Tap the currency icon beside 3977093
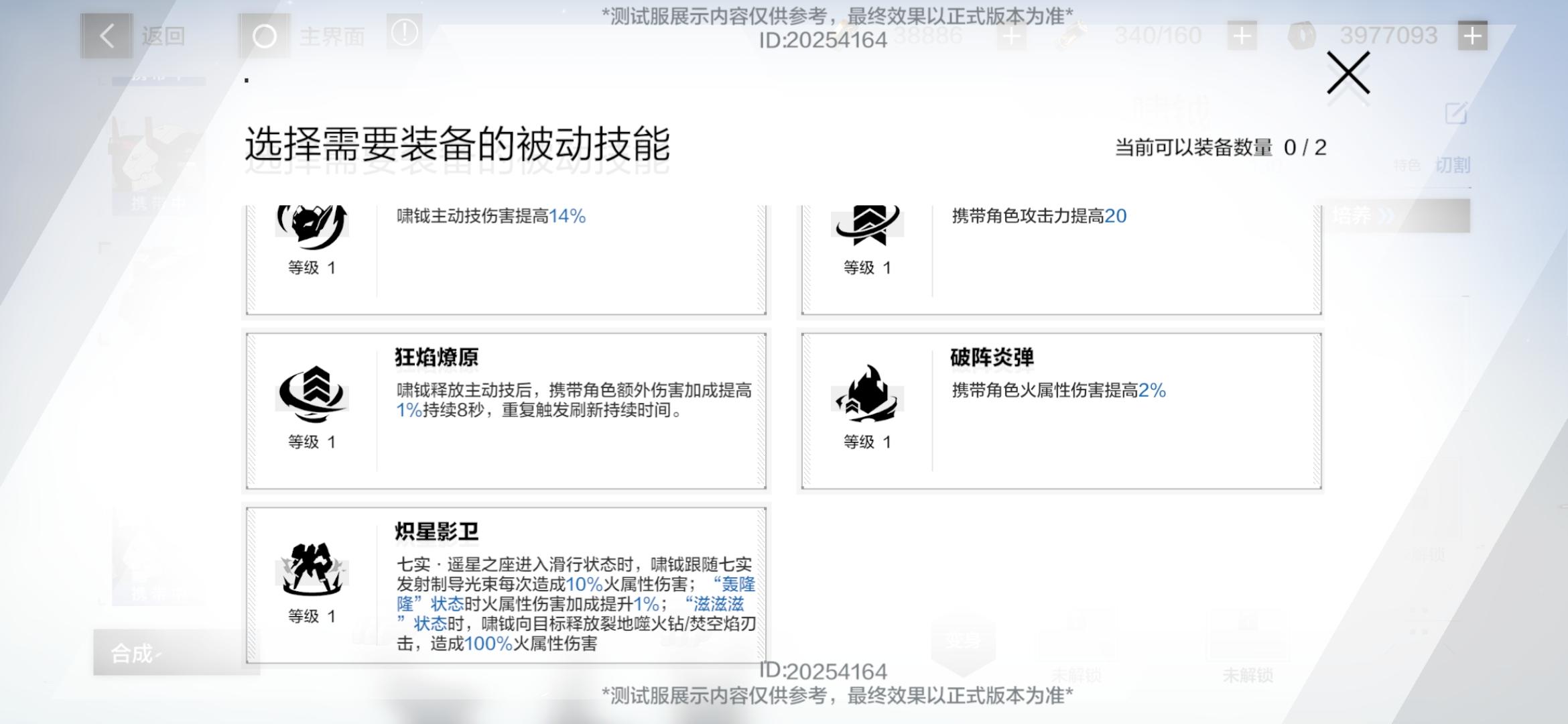 tap(1302, 36)
